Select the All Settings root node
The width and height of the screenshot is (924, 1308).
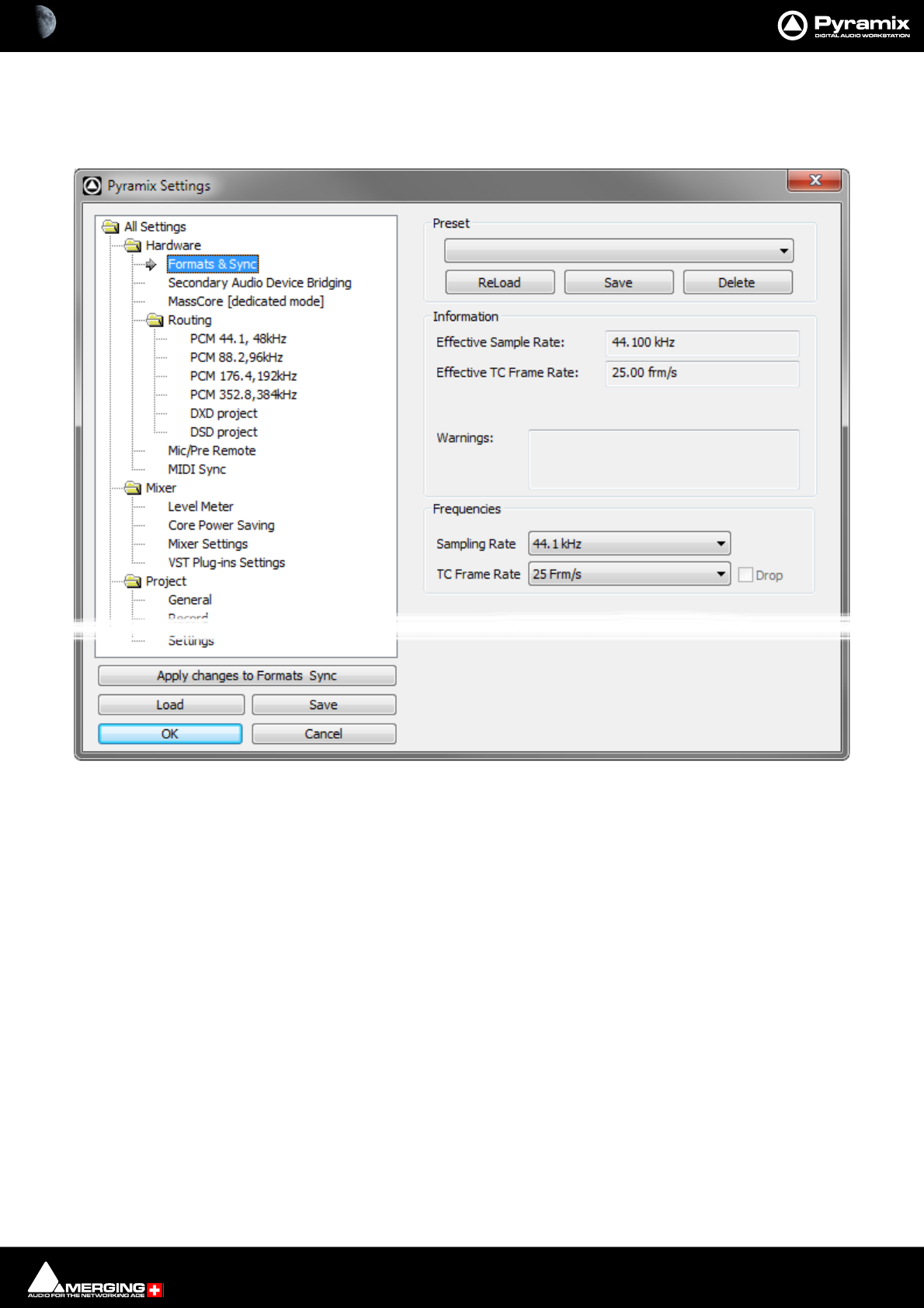point(155,227)
